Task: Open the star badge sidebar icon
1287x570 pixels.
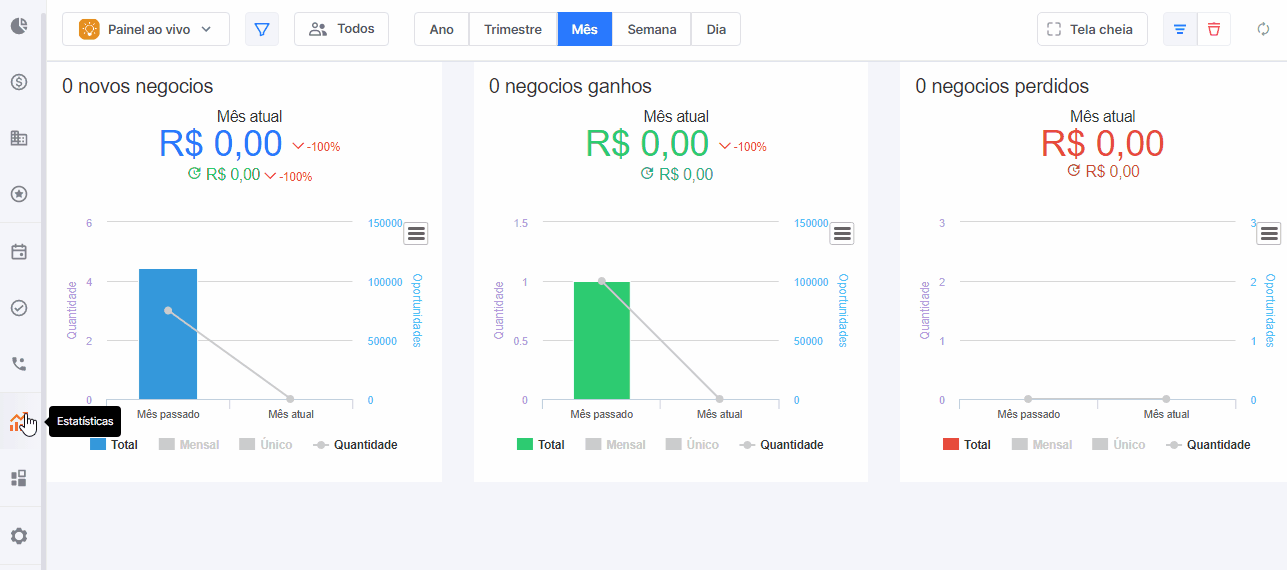Action: (x=18, y=194)
